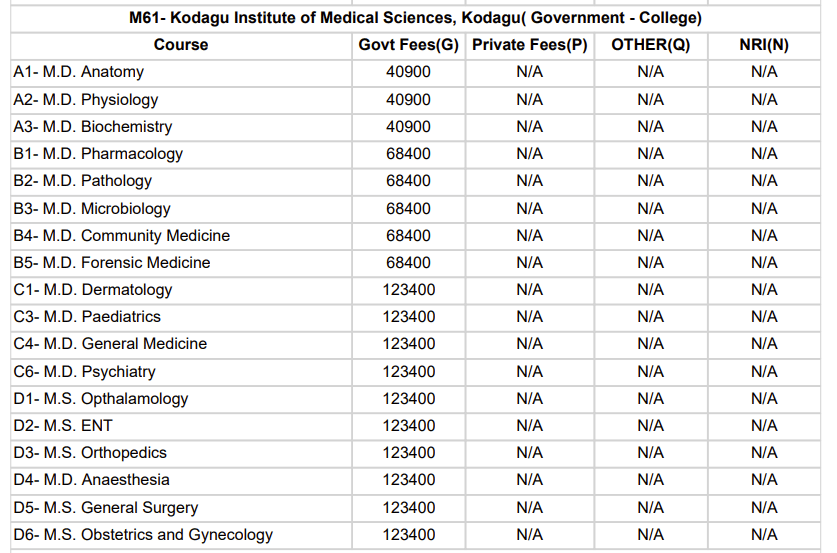This screenshot has width=837, height=553.
Task: Click the Private Fees(P) column header
Action: (529, 45)
